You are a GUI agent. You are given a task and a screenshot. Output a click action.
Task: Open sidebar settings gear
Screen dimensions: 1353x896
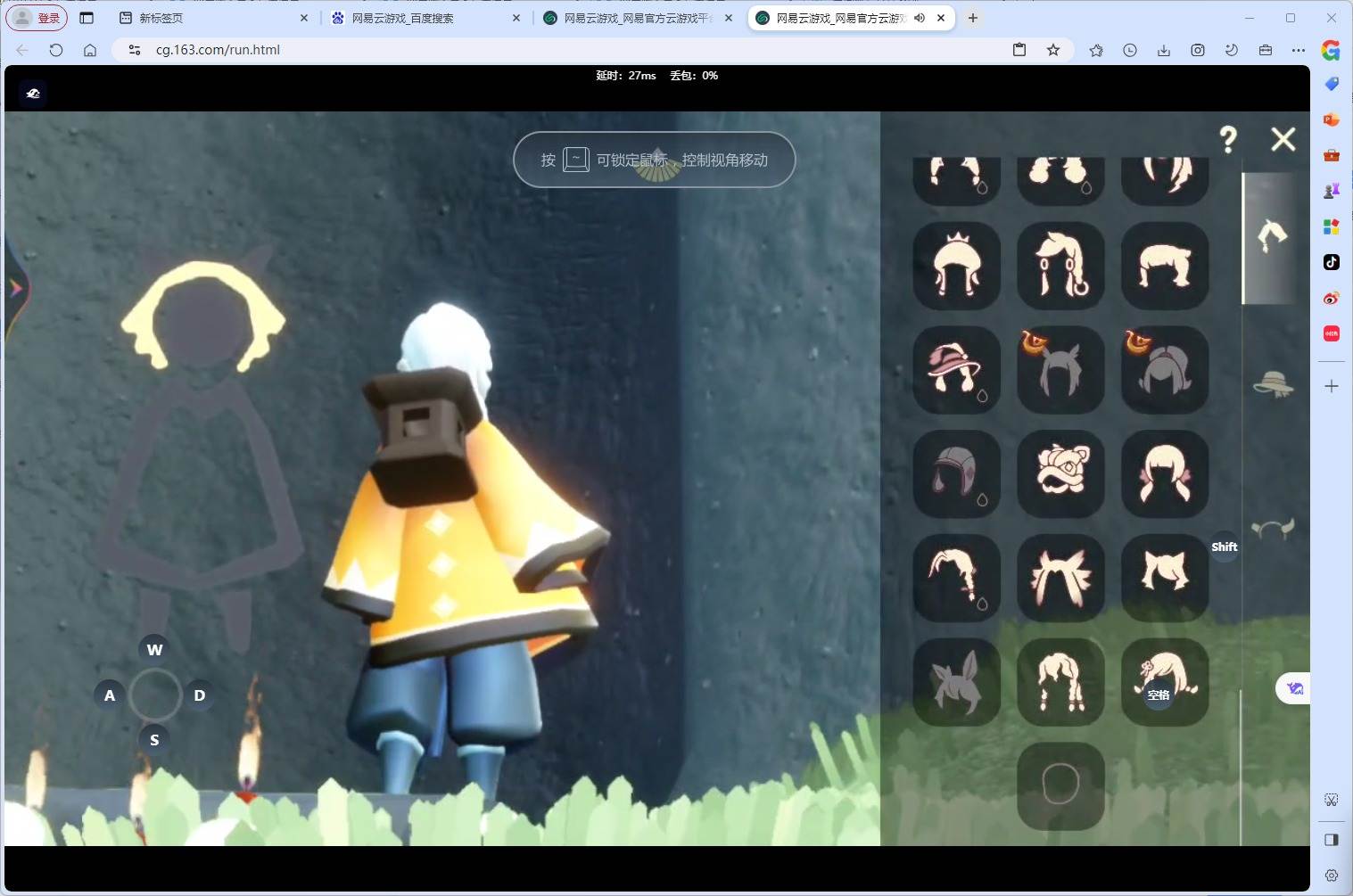[1332, 875]
